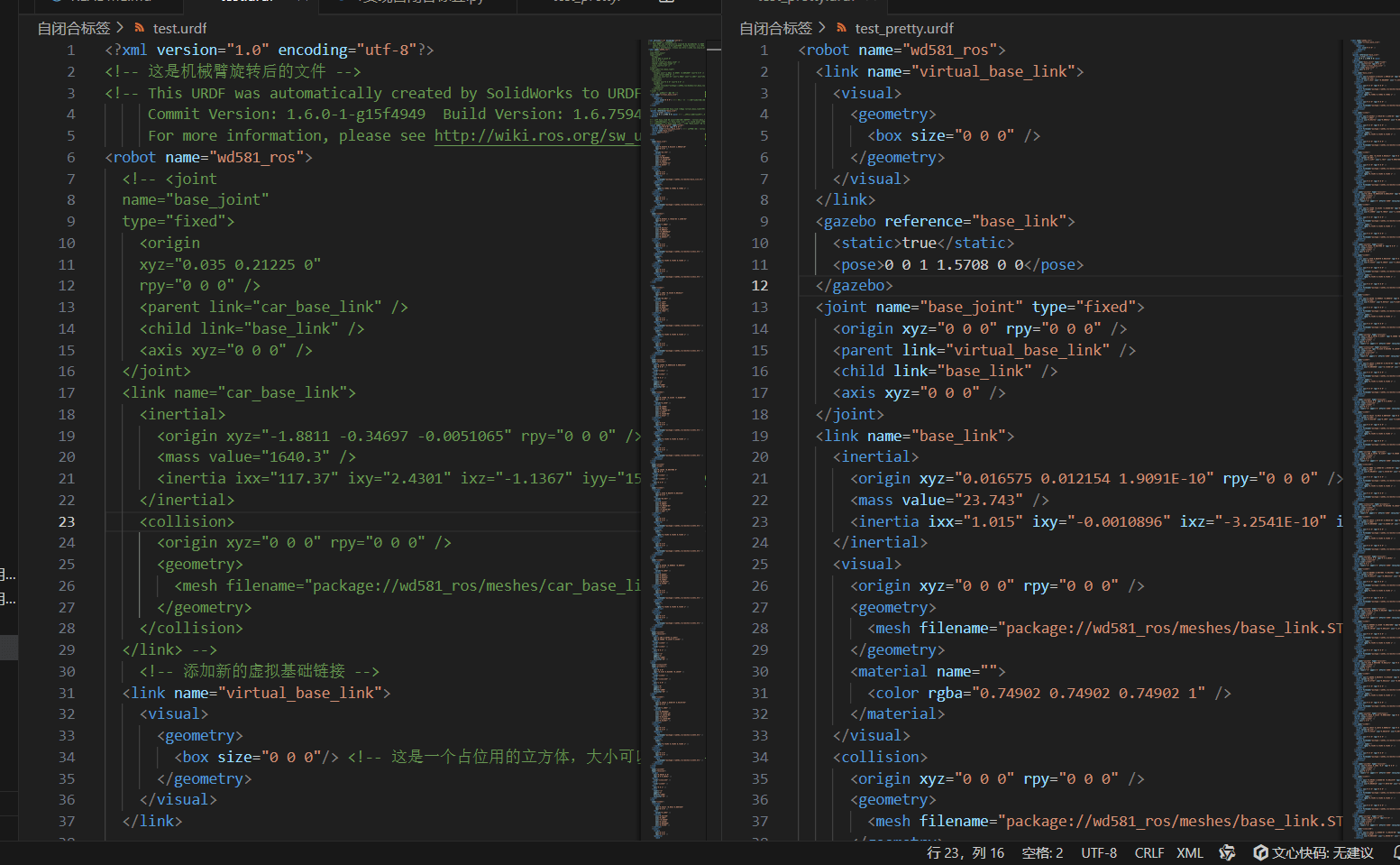The height and width of the screenshot is (865, 1400).
Task: Click line number 12 in test_pretty.urdf gutter
Action: click(760, 286)
